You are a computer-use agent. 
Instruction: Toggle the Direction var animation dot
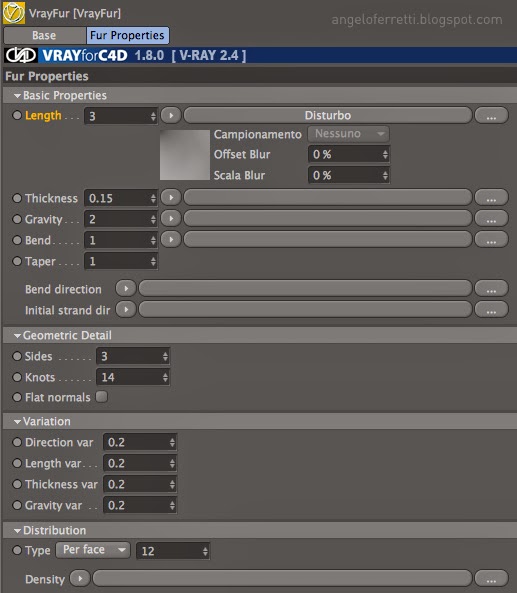[17, 442]
